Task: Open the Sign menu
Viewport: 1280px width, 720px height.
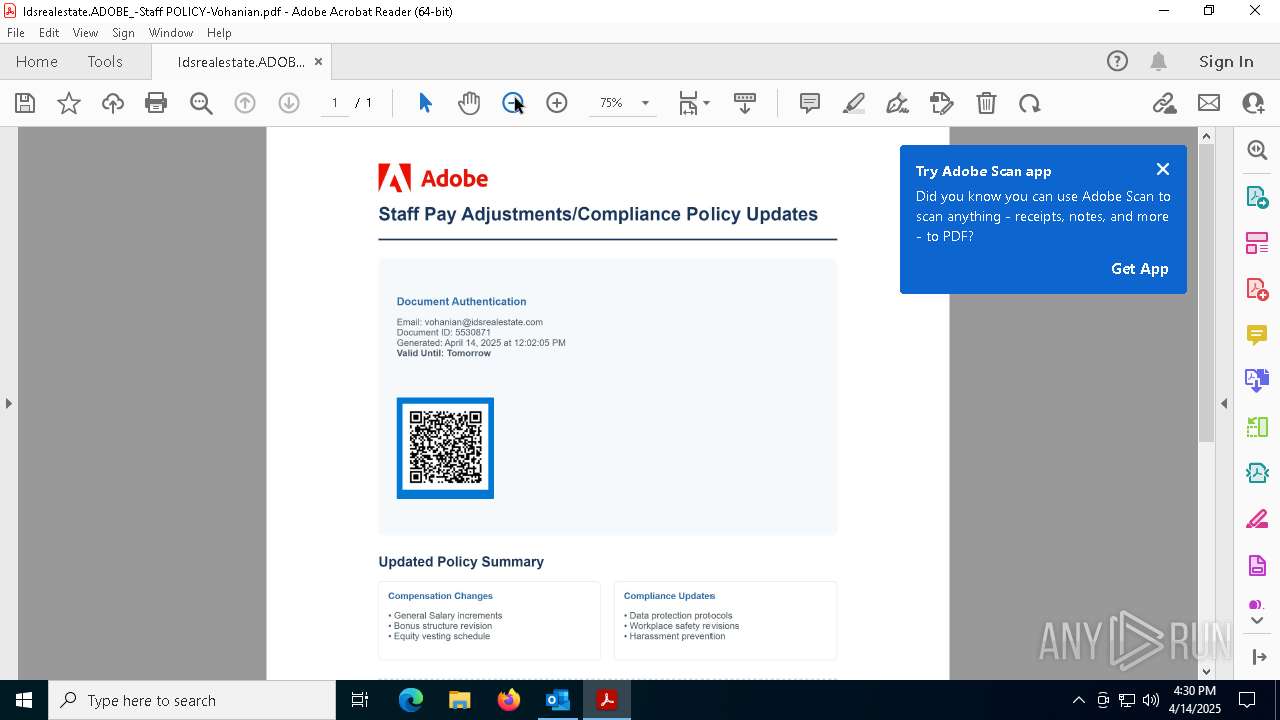Action: (123, 33)
